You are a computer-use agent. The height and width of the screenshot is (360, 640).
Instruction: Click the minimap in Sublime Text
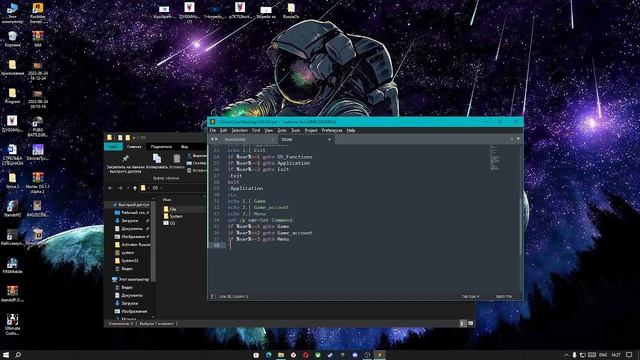pos(494,158)
